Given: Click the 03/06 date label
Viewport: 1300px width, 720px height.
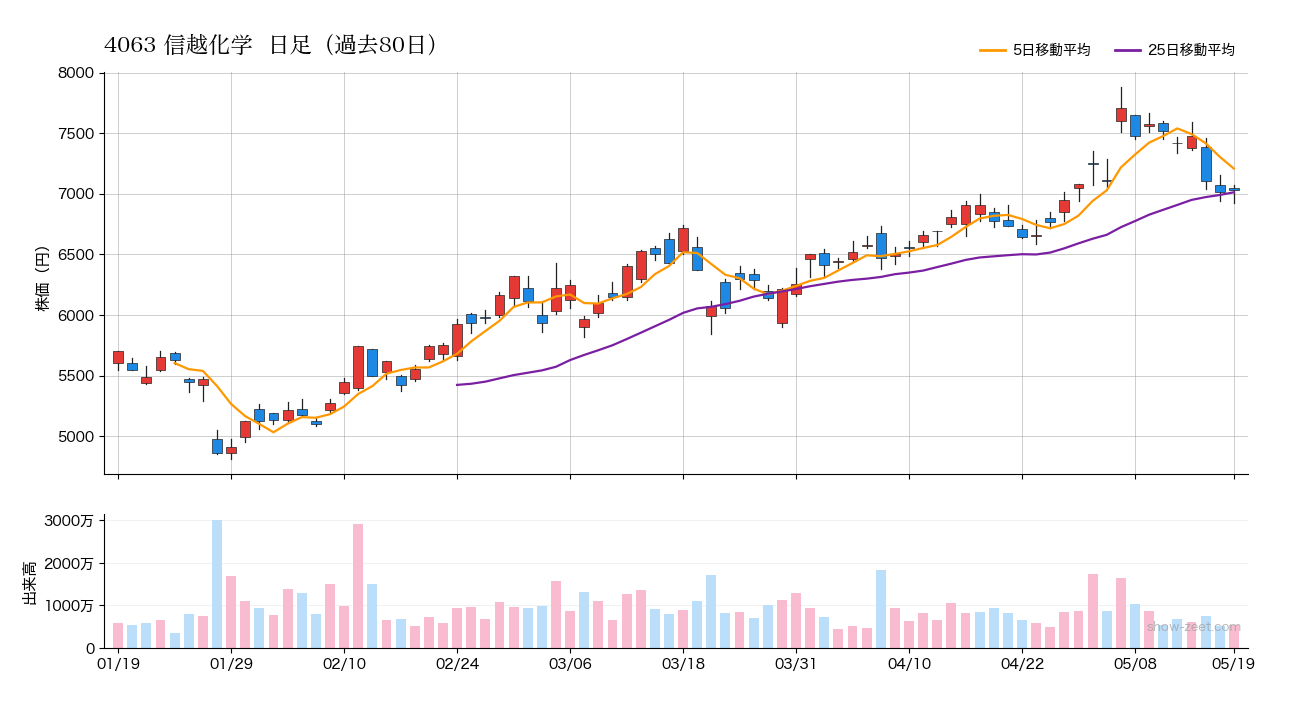Looking at the screenshot, I should [x=570, y=662].
